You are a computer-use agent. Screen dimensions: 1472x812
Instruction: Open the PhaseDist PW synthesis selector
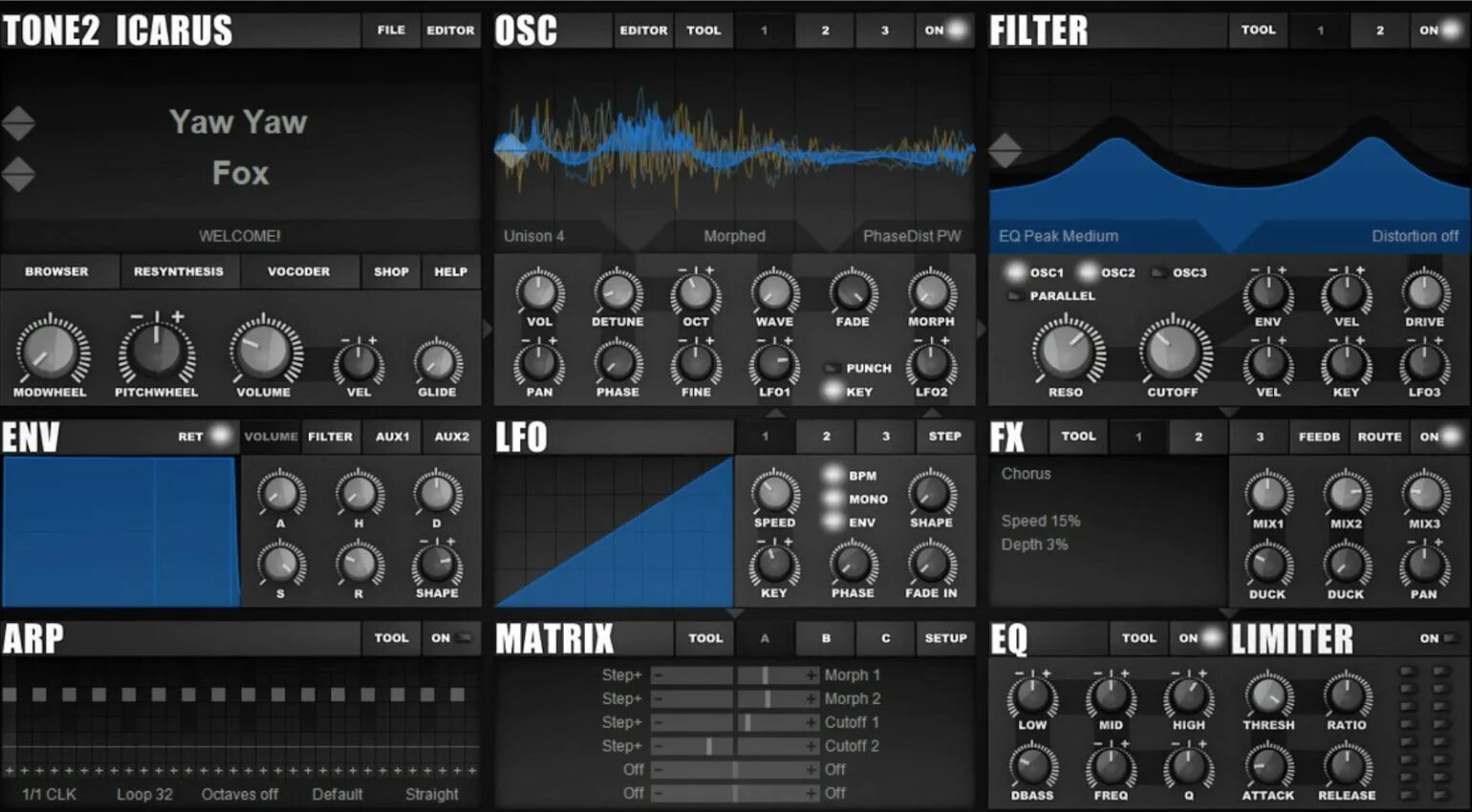[x=912, y=236]
